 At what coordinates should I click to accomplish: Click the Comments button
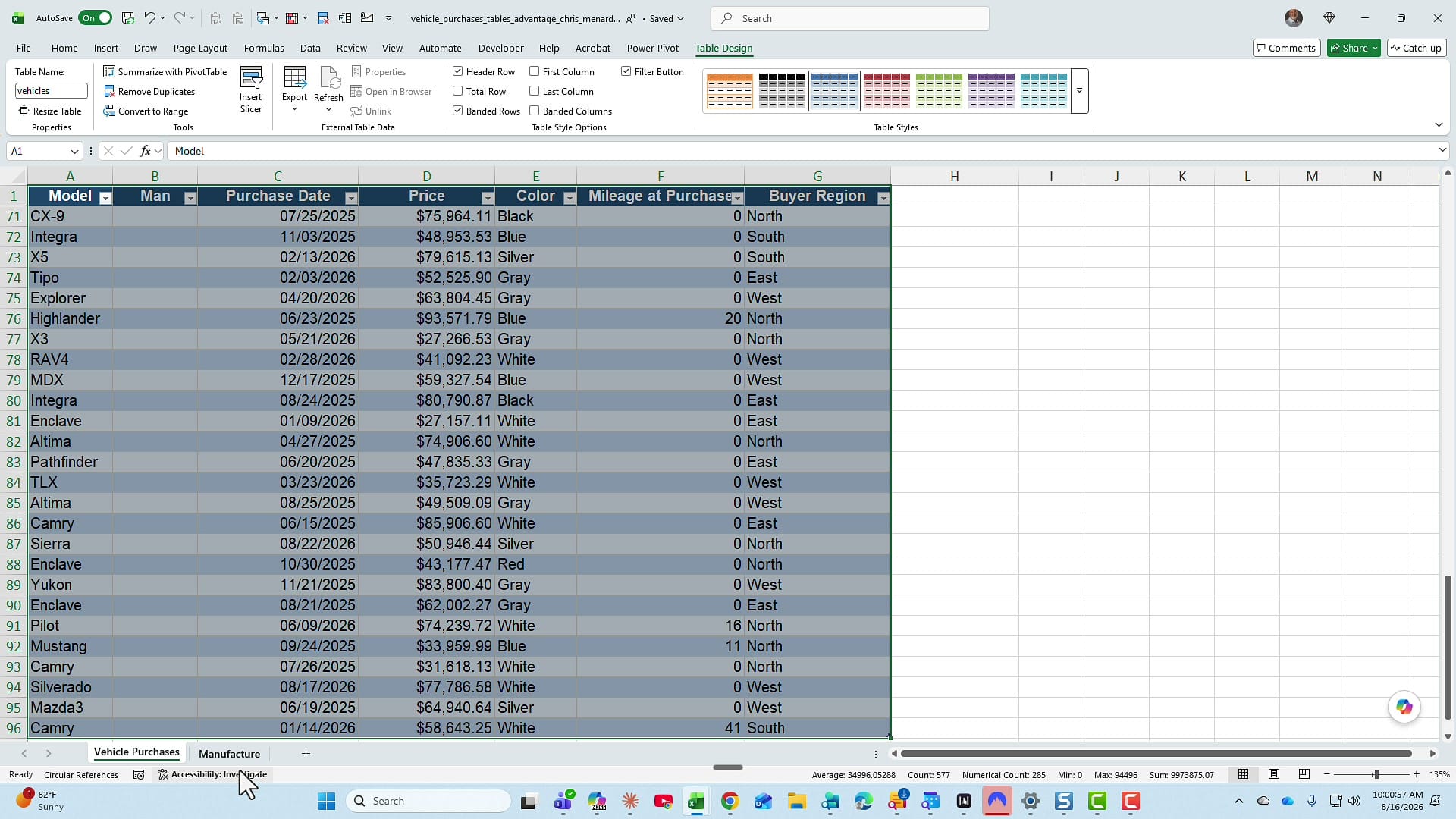pos(1286,48)
